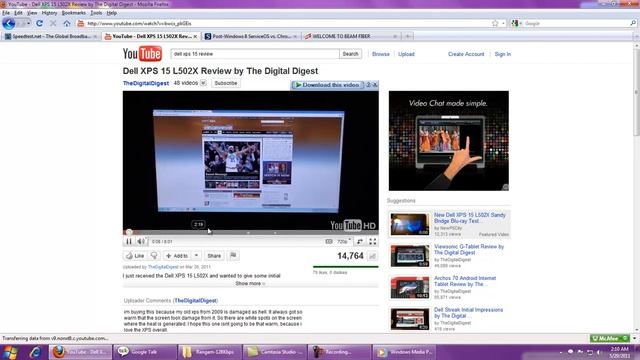Focus the YouTube search input field
Viewport: 640px width, 360px height.
[x=255, y=54]
